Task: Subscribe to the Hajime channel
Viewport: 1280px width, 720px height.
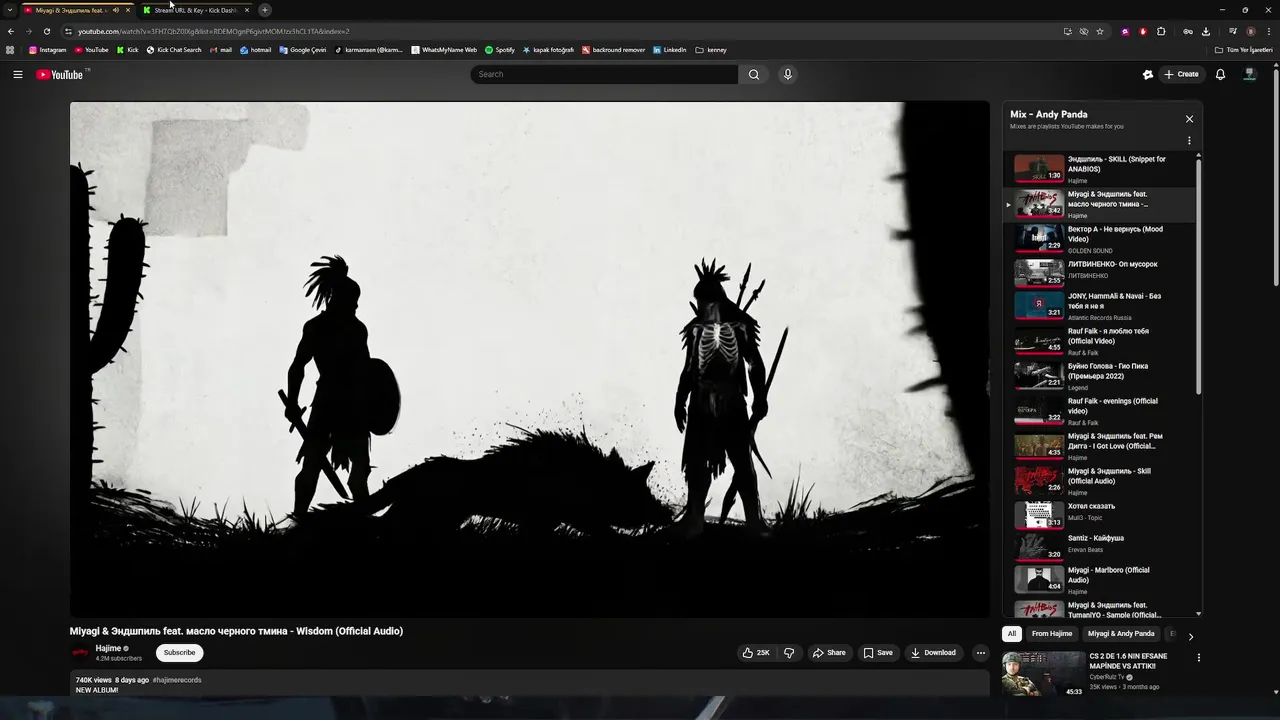Action: pyautogui.click(x=180, y=653)
